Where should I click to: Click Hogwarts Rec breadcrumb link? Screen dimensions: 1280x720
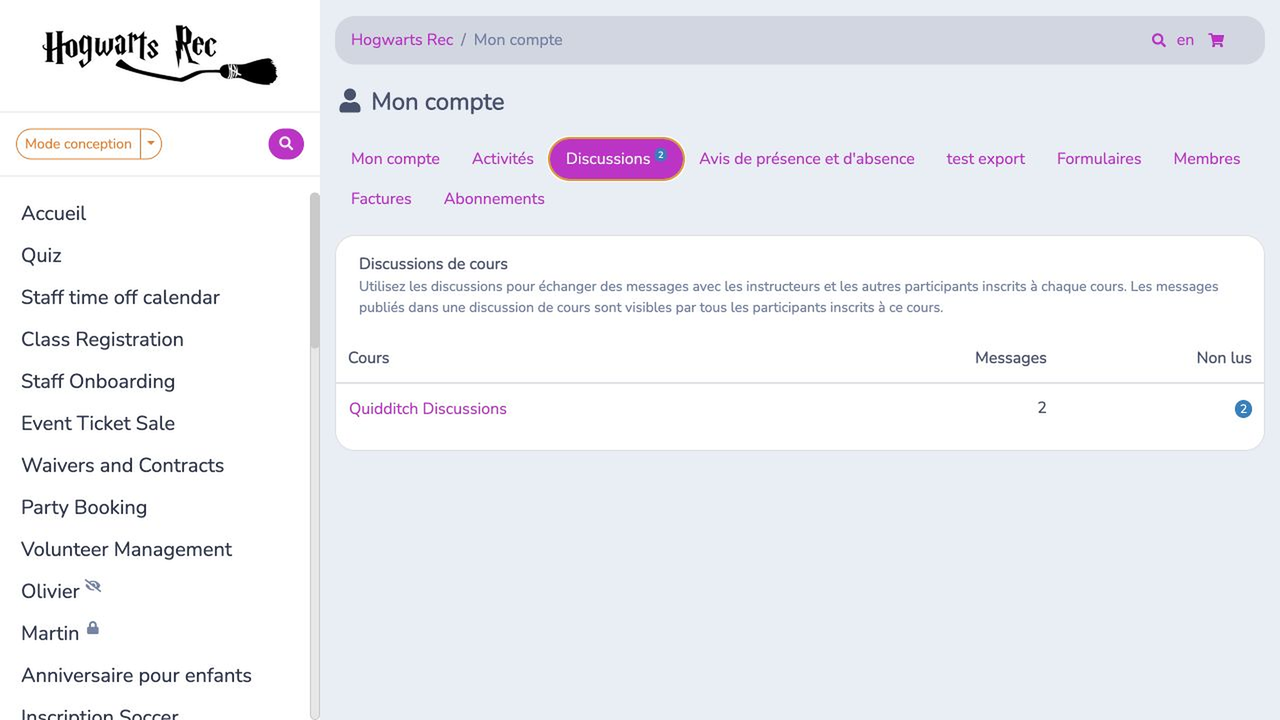(402, 40)
